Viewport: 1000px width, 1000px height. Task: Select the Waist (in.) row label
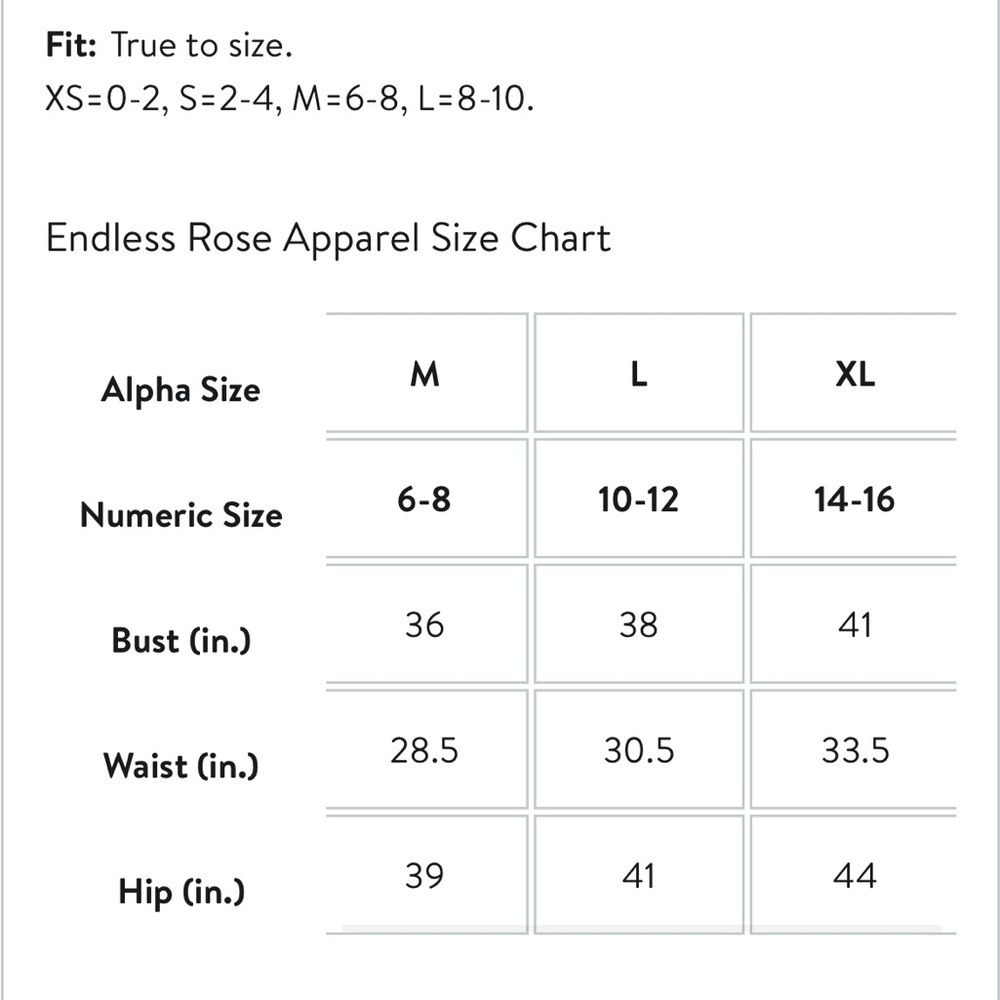(x=180, y=766)
